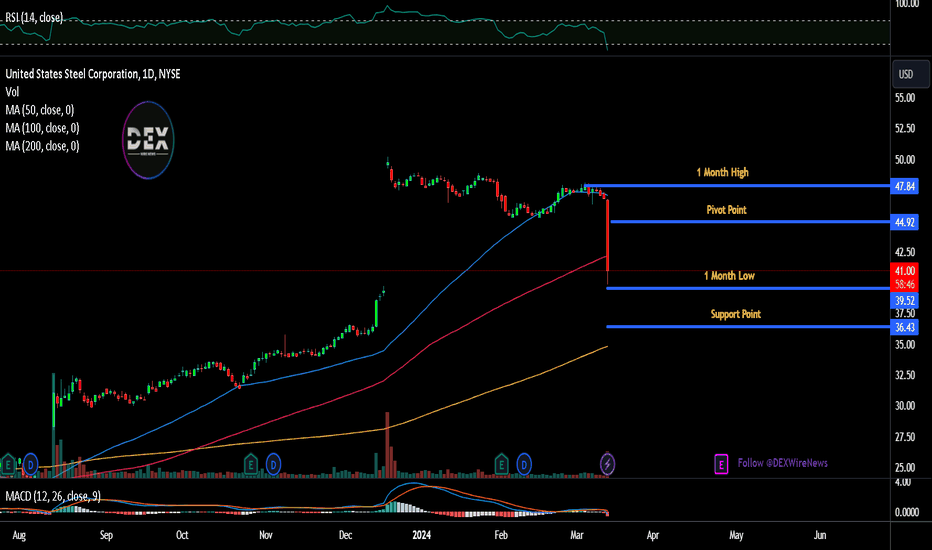Click the 0.0000 MACD axis value
The height and width of the screenshot is (550, 932).
(x=906, y=512)
